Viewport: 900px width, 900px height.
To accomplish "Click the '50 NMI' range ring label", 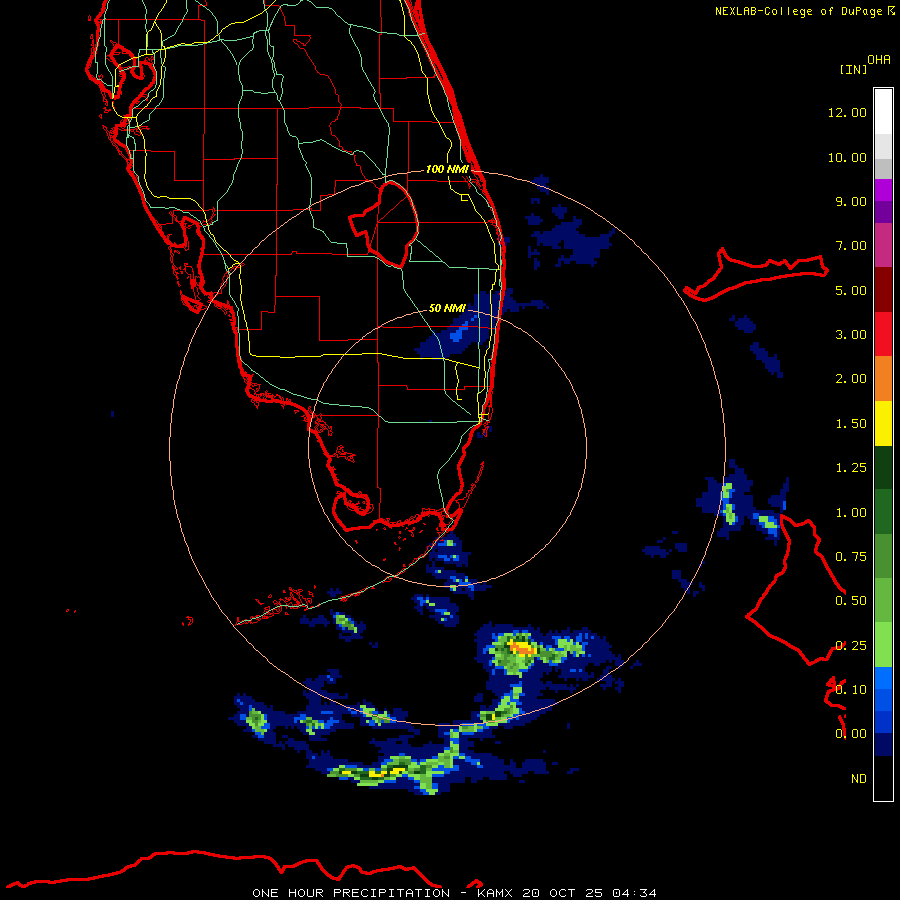I will (447, 308).
